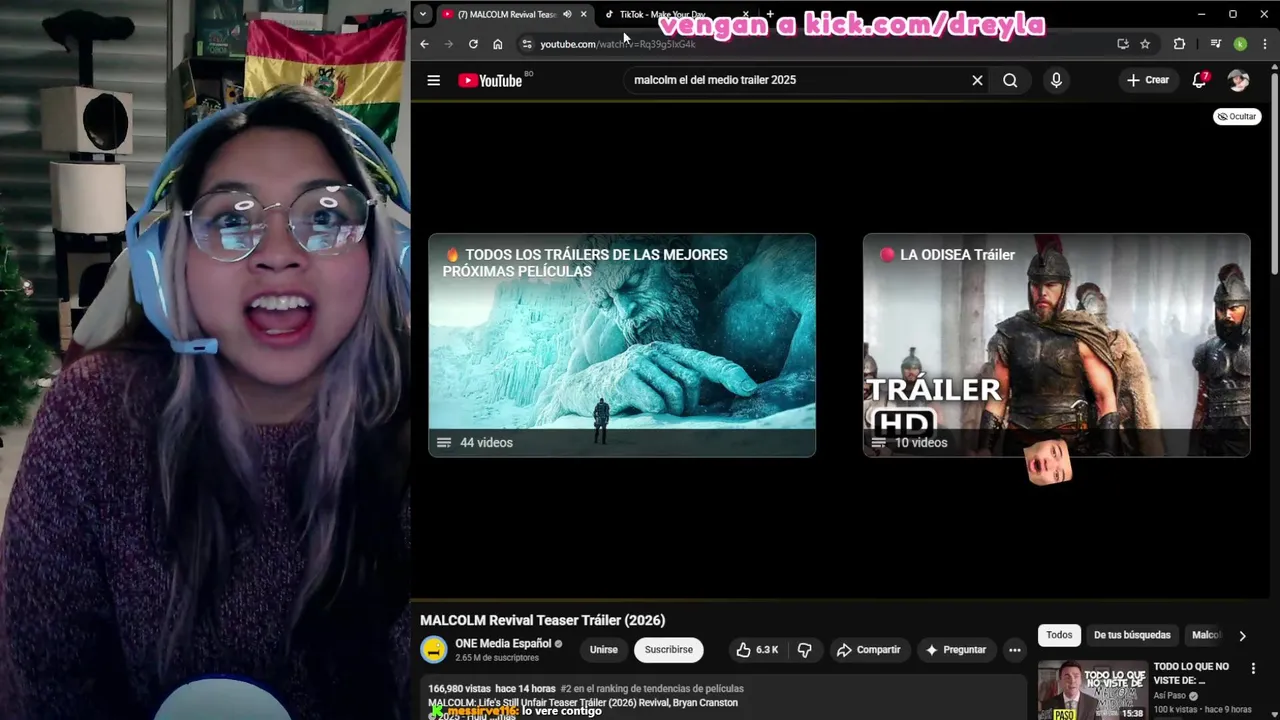The height and width of the screenshot is (720, 1280).
Task: Open the notifications bell
Action: point(1199,80)
